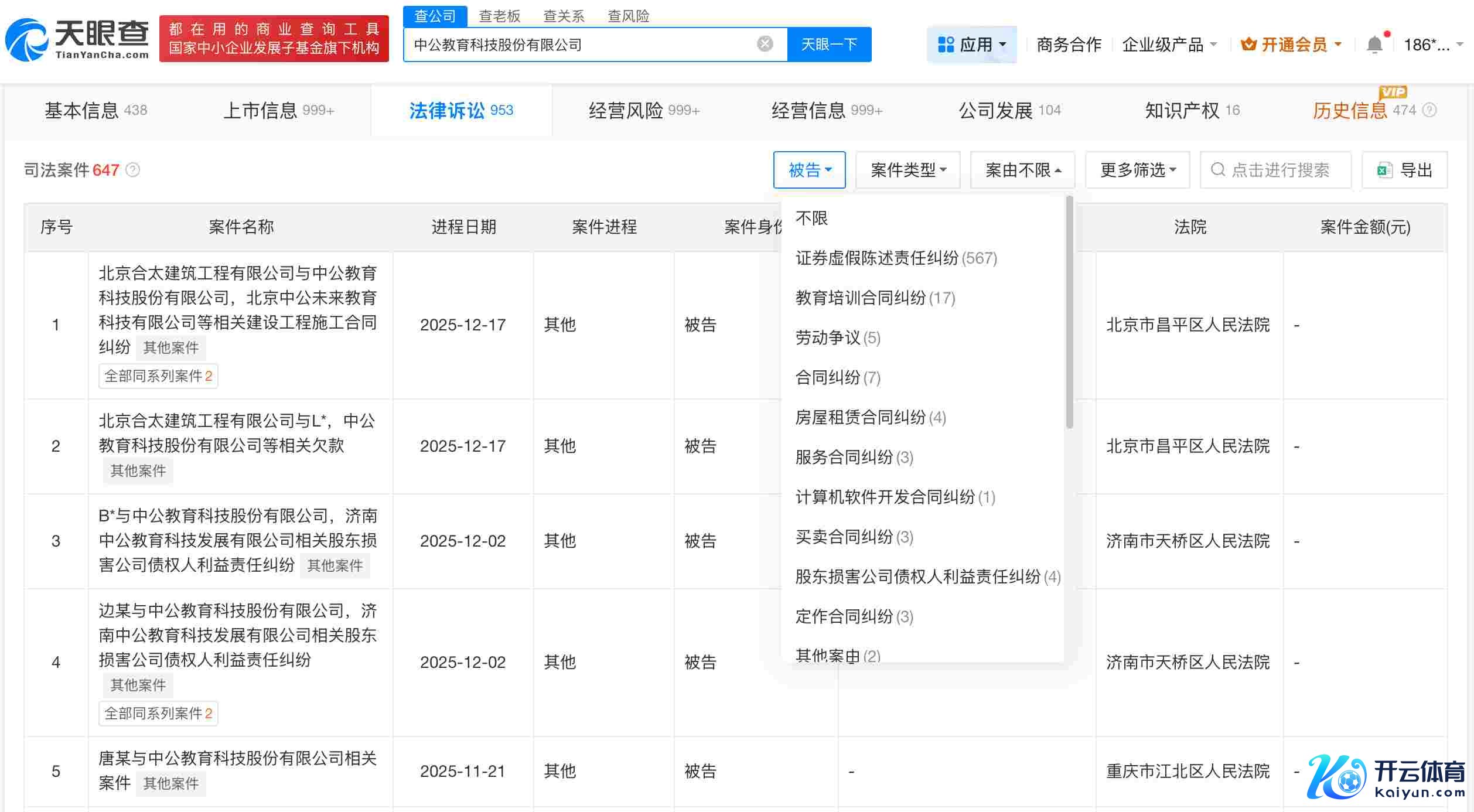Screen dimensions: 1474x812
Task: Expand the 案件类型 dropdown filter
Action: pos(907,170)
